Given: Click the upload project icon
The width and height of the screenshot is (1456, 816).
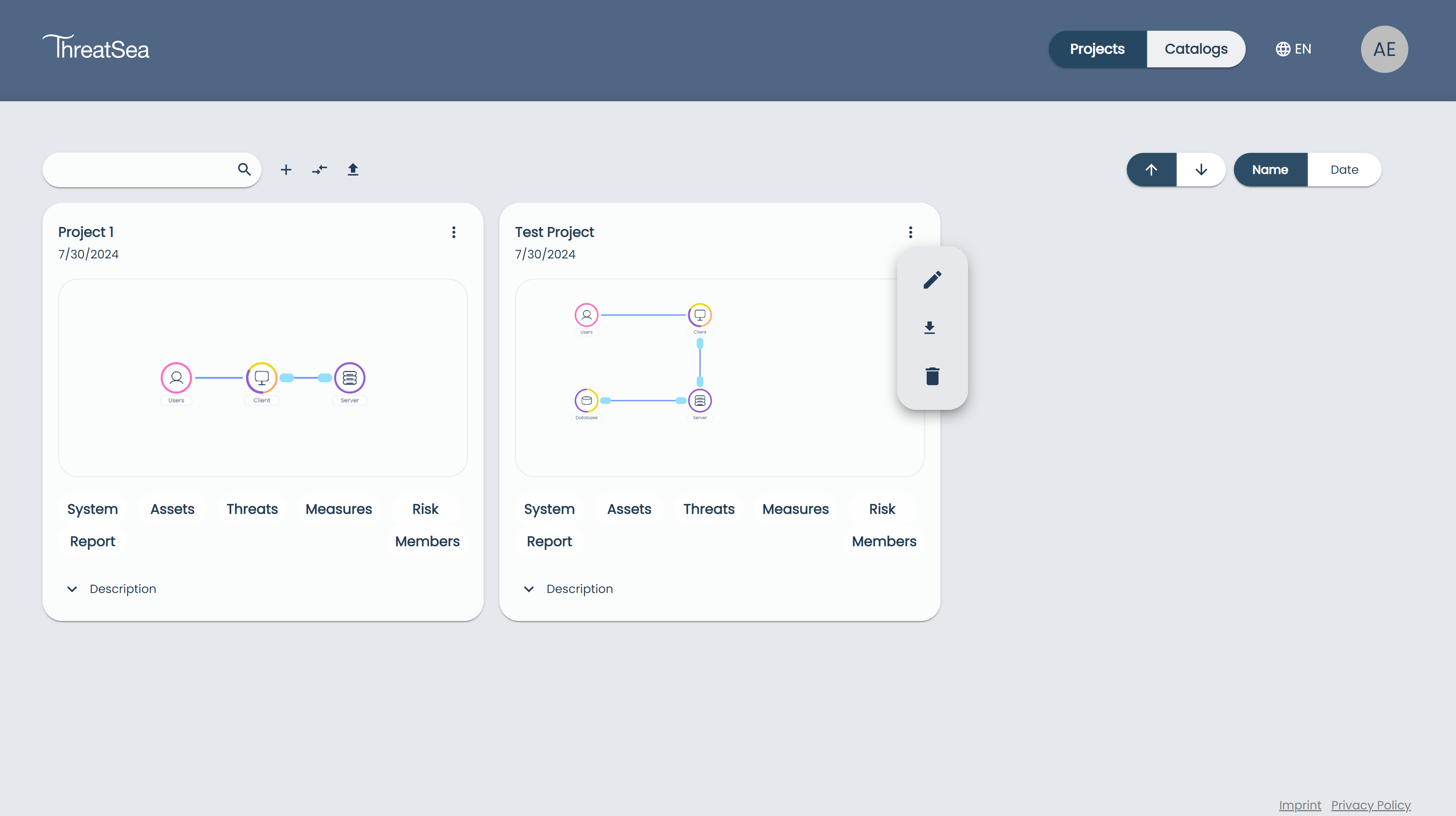Looking at the screenshot, I should [x=353, y=170].
